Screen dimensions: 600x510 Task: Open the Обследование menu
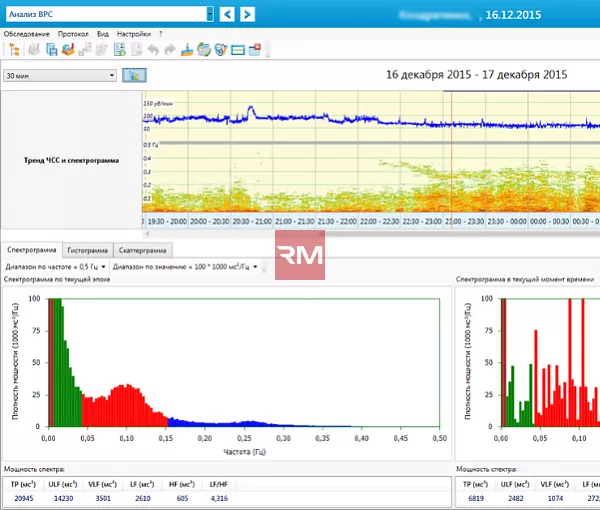26,34
